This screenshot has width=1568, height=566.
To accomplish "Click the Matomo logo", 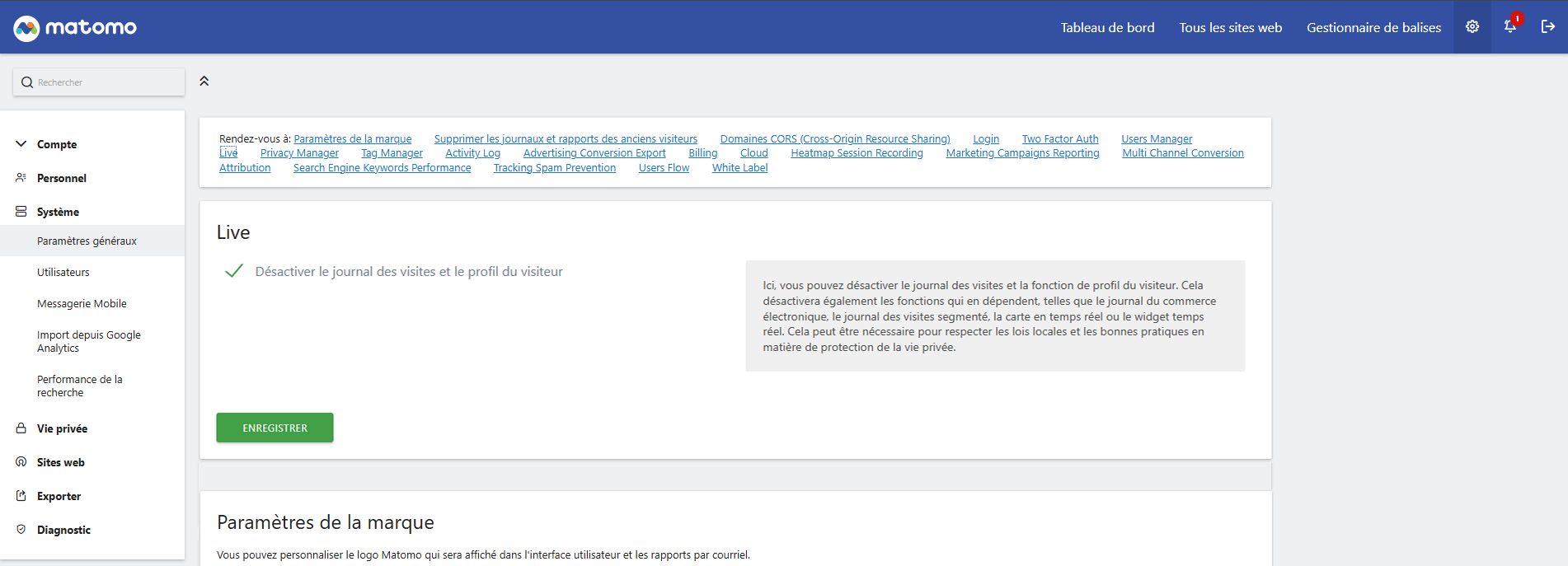I will [75, 28].
